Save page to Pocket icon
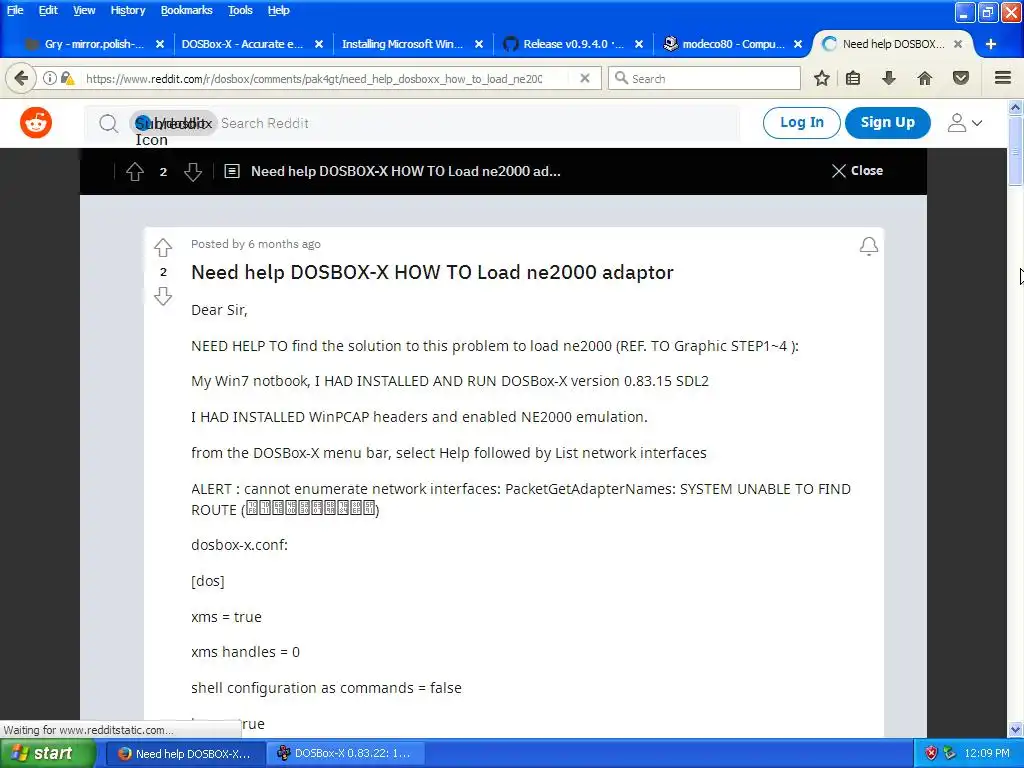1024x768 pixels. tap(961, 78)
